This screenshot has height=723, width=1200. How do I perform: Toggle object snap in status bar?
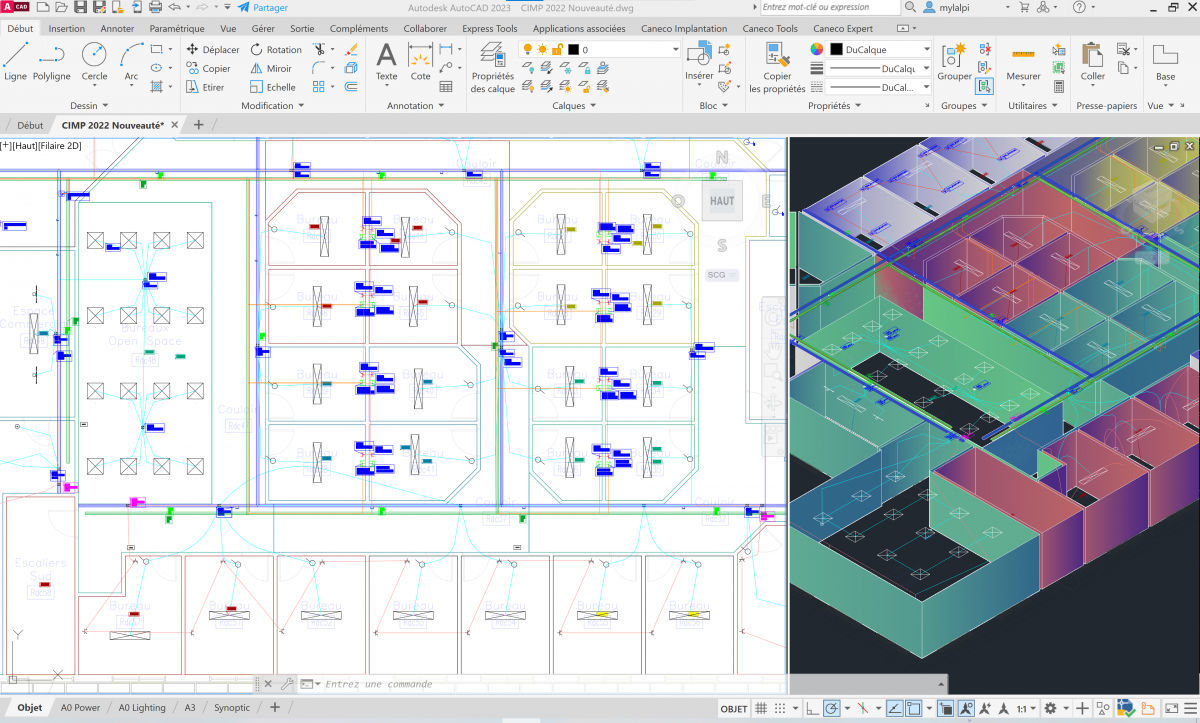click(x=913, y=708)
